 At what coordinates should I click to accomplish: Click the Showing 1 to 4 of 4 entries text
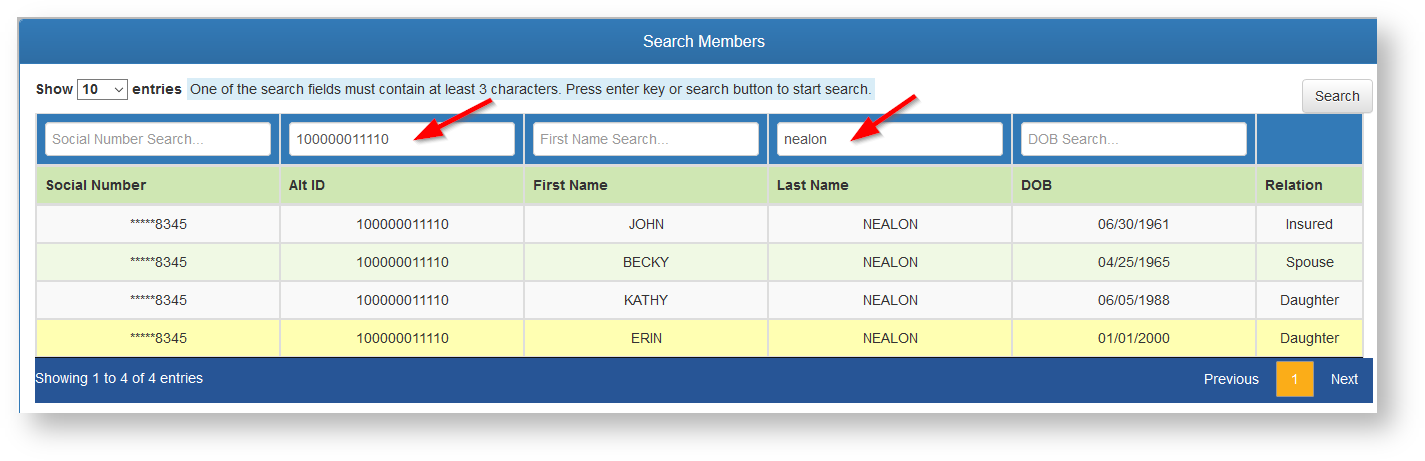click(x=119, y=378)
